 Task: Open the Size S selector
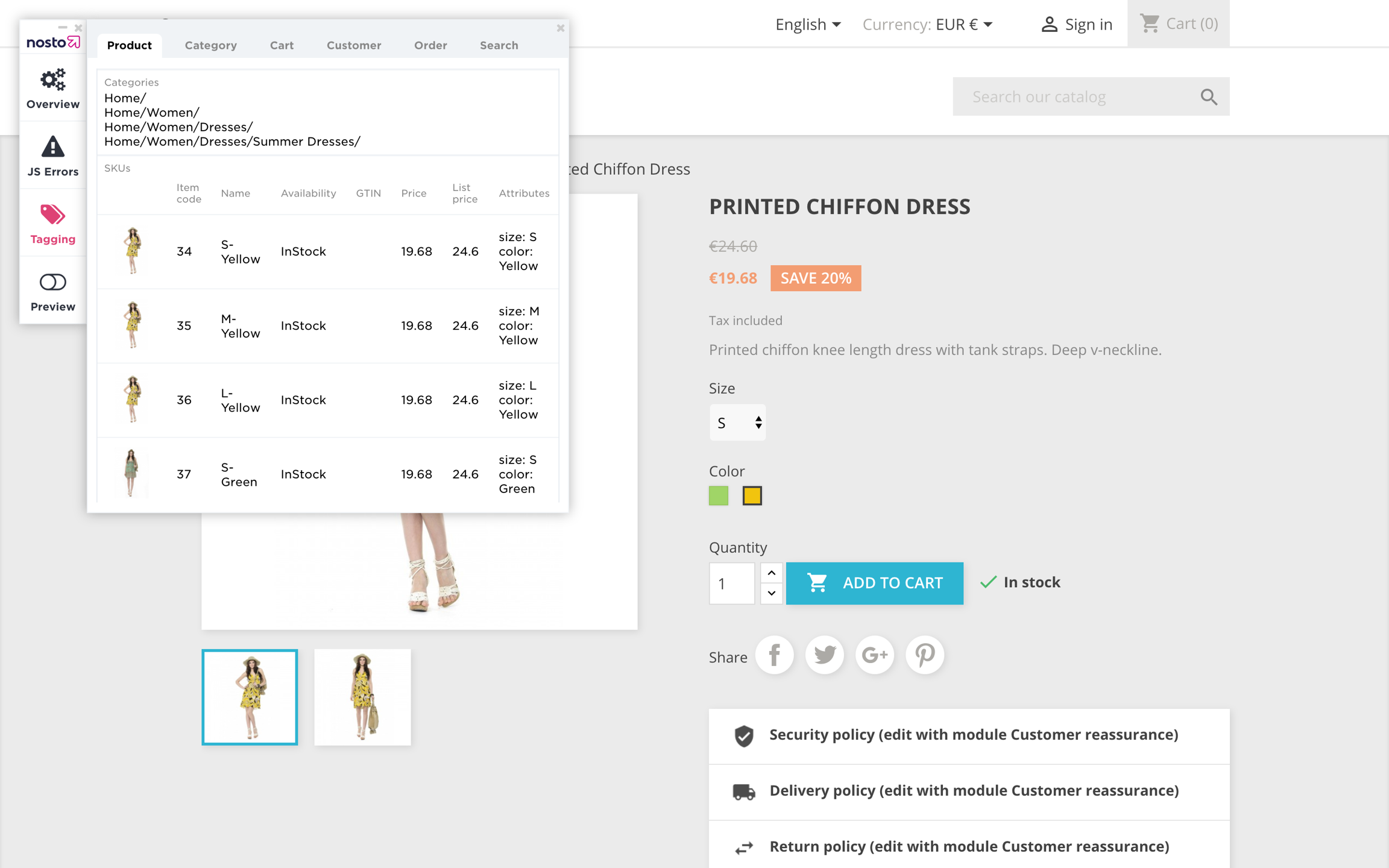pyautogui.click(x=737, y=423)
